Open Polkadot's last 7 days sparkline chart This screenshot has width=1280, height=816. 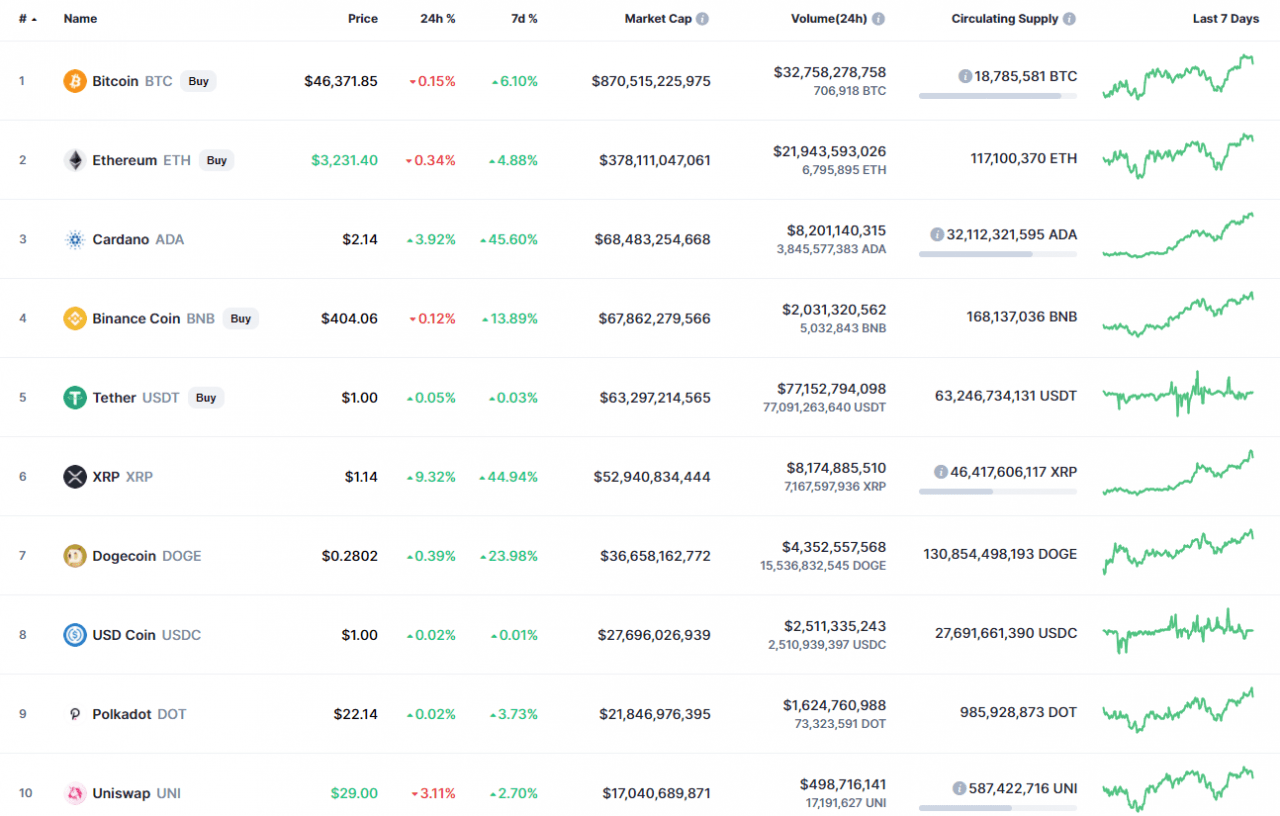[1179, 710]
